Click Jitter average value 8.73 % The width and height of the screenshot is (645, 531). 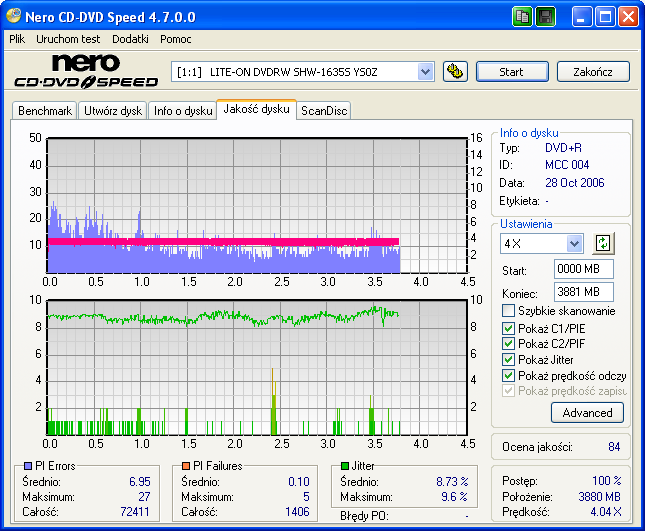pyautogui.click(x=452, y=481)
